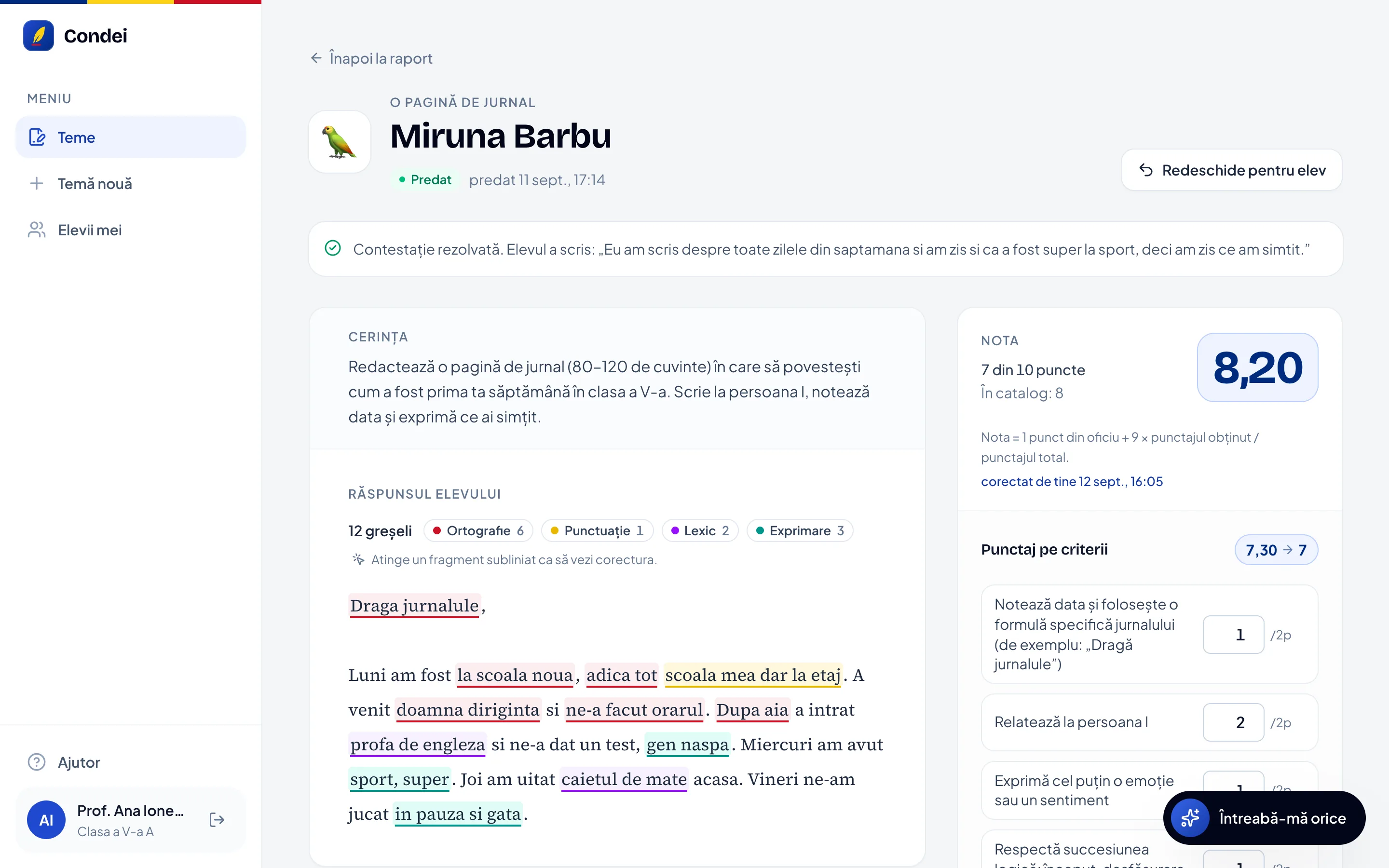
Task: Click the sparkle hint icon near 'Atinge un fragment'
Action: pyautogui.click(x=359, y=559)
